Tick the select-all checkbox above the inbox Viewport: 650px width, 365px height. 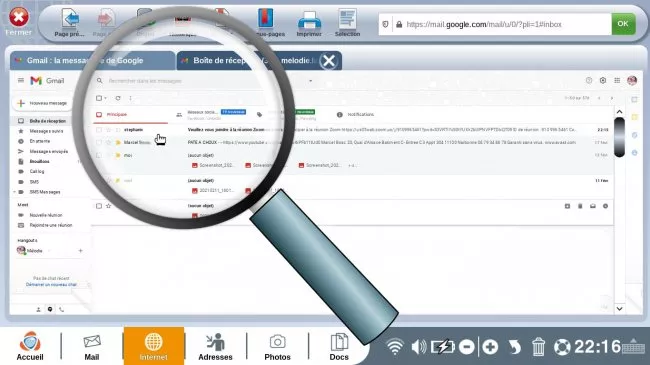coord(99,98)
